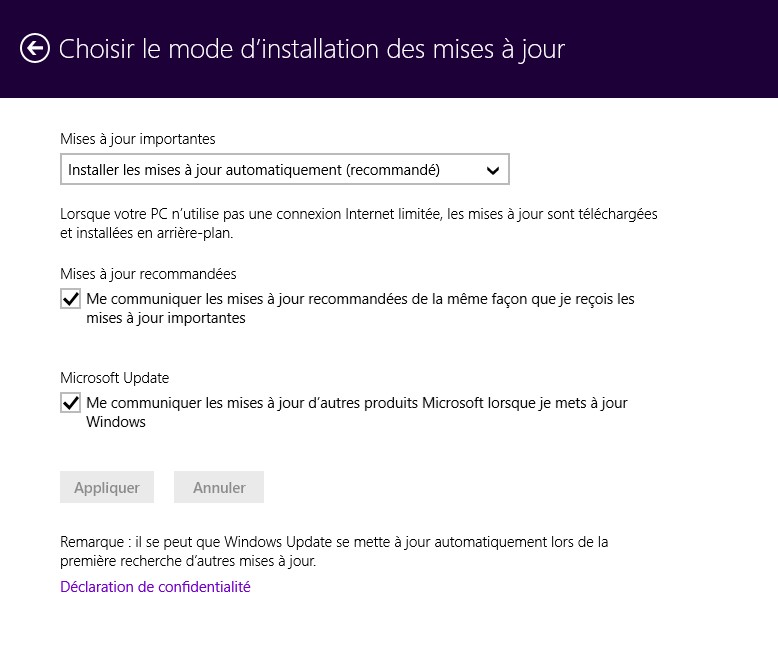
Task: Uncheck the recommended updates checkbox
Action: click(71, 299)
